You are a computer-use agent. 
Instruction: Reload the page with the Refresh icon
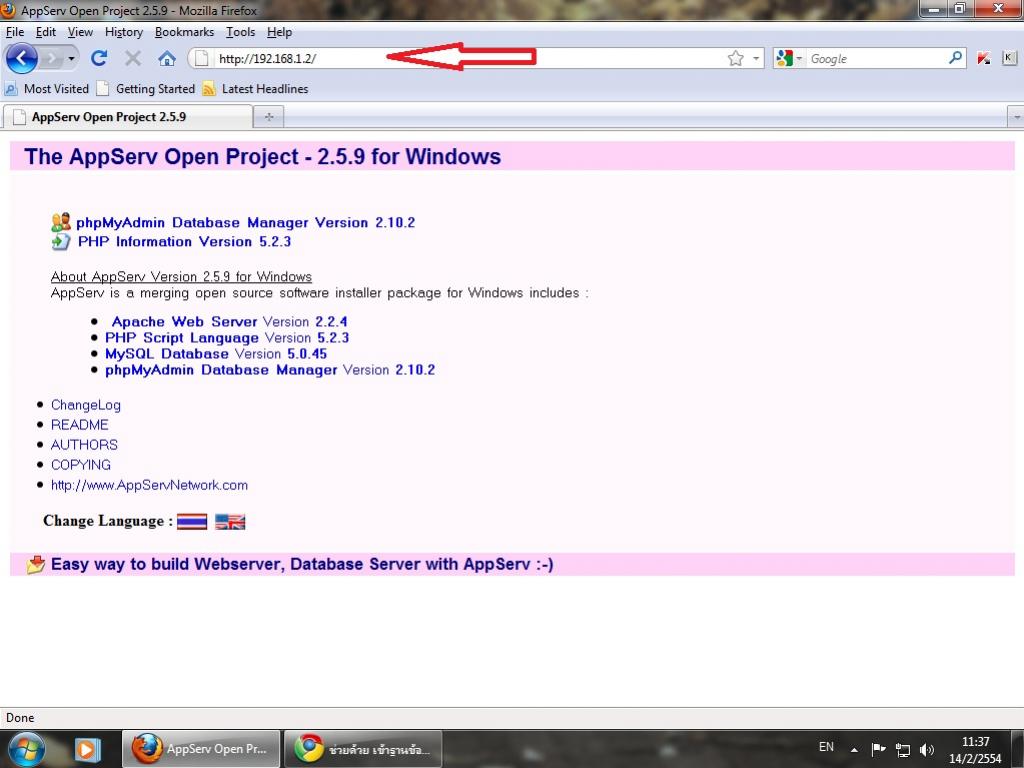tap(99, 59)
